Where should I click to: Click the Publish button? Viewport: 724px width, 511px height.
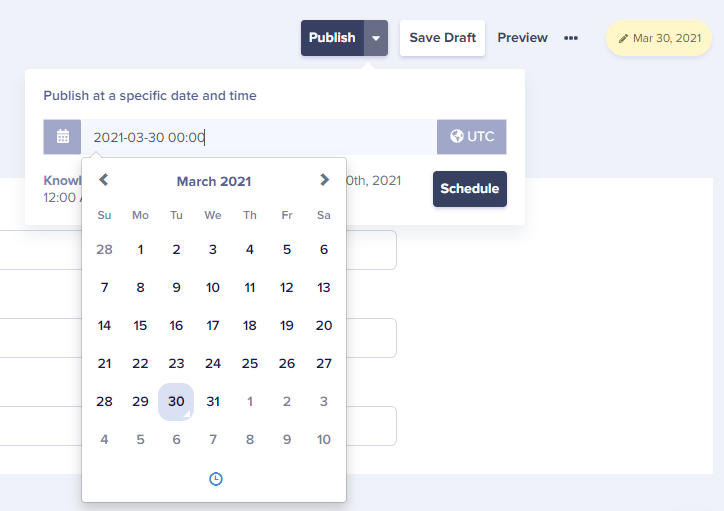click(x=332, y=38)
